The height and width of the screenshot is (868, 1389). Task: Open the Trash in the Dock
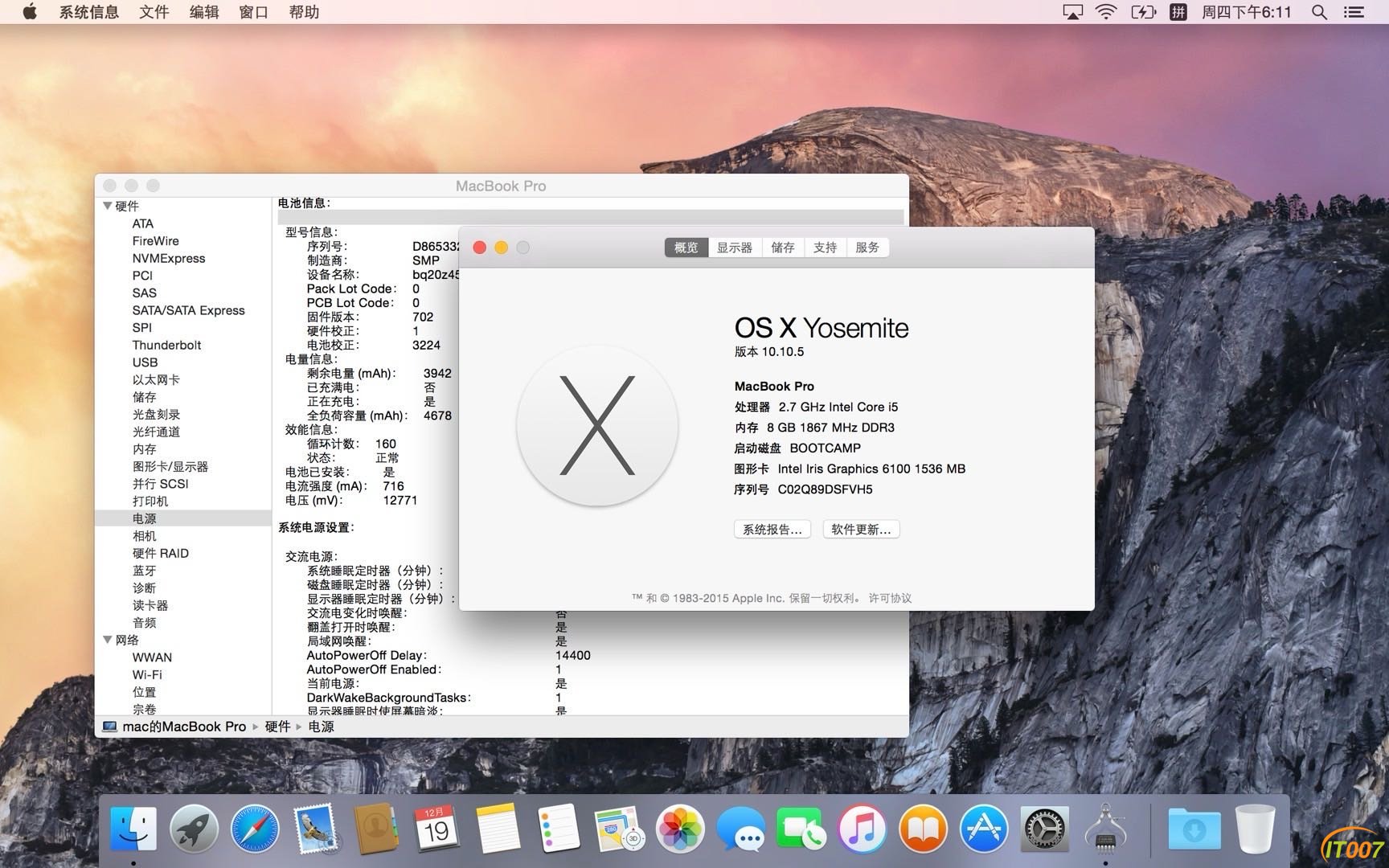[x=1255, y=828]
